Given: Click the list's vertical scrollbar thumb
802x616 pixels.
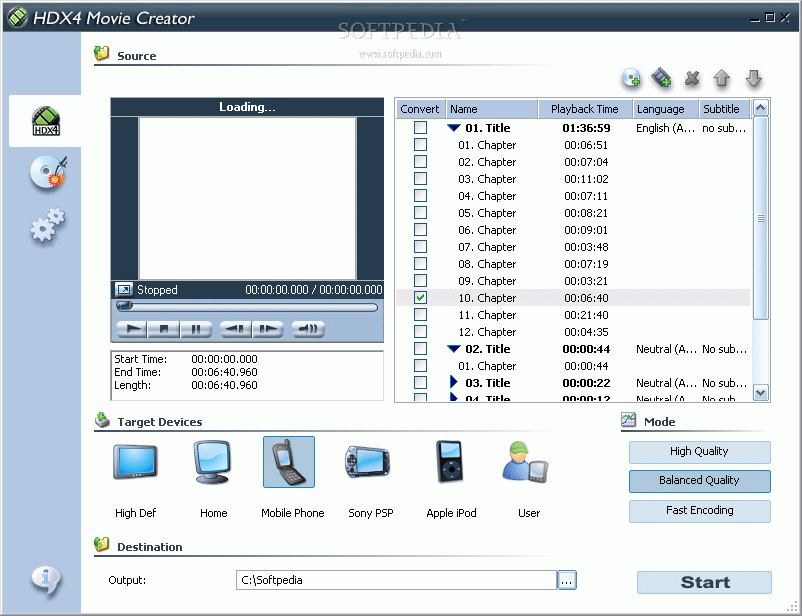Looking at the screenshot, I should pos(761,218).
